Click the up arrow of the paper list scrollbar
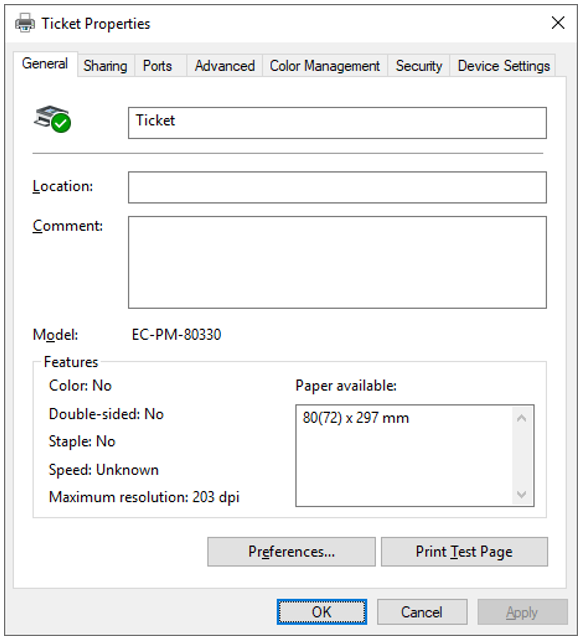This screenshot has height=642, width=584. pyautogui.click(x=521, y=418)
